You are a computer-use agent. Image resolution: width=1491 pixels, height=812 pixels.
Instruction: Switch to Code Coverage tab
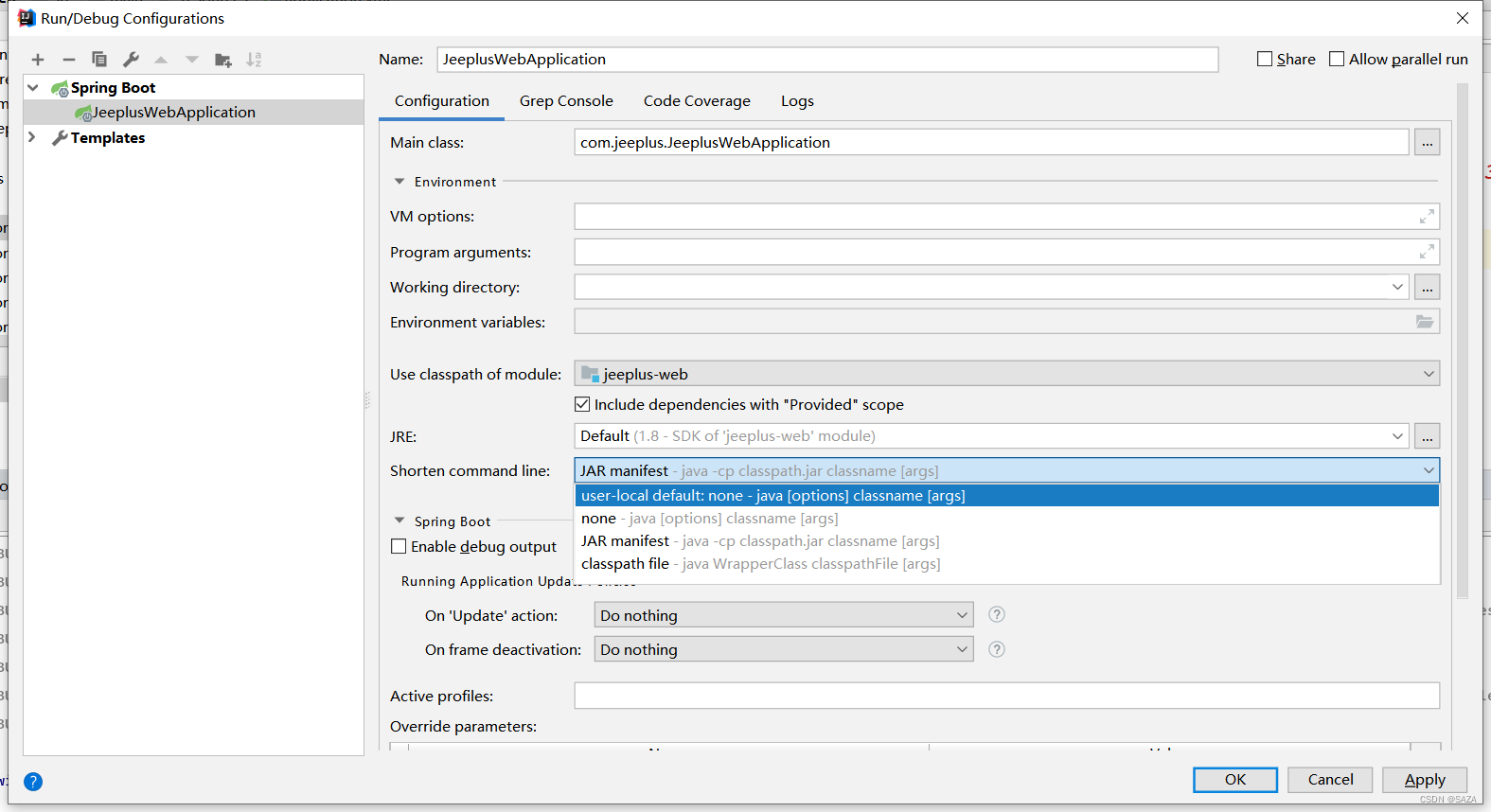[x=697, y=101]
